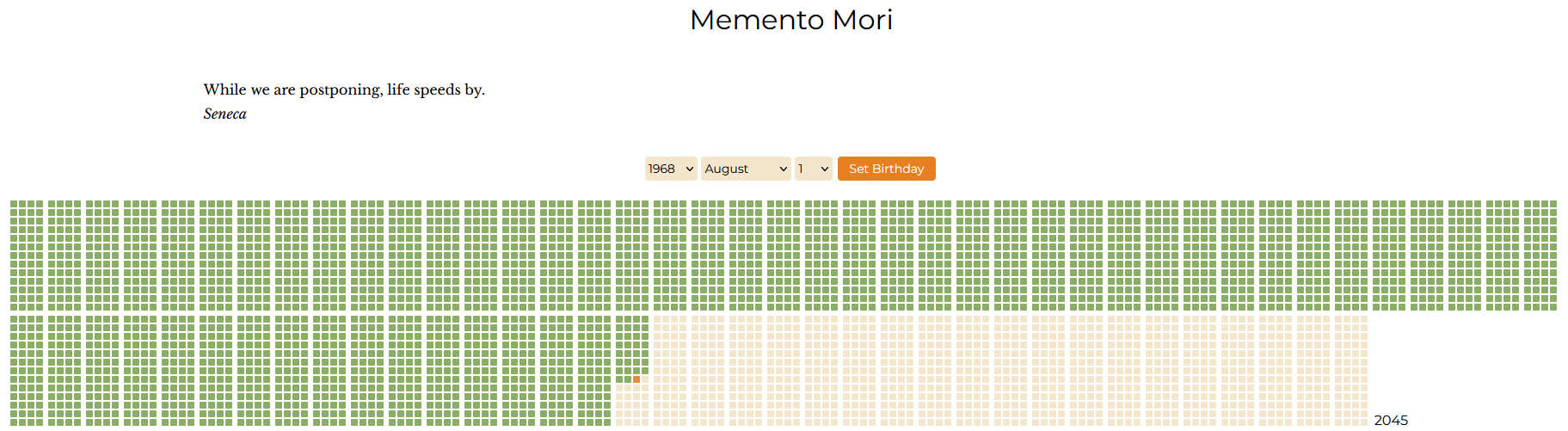Image resolution: width=1568 pixels, height=431 pixels.
Task: Select the last beige year block before 2045
Action: coord(1351,371)
